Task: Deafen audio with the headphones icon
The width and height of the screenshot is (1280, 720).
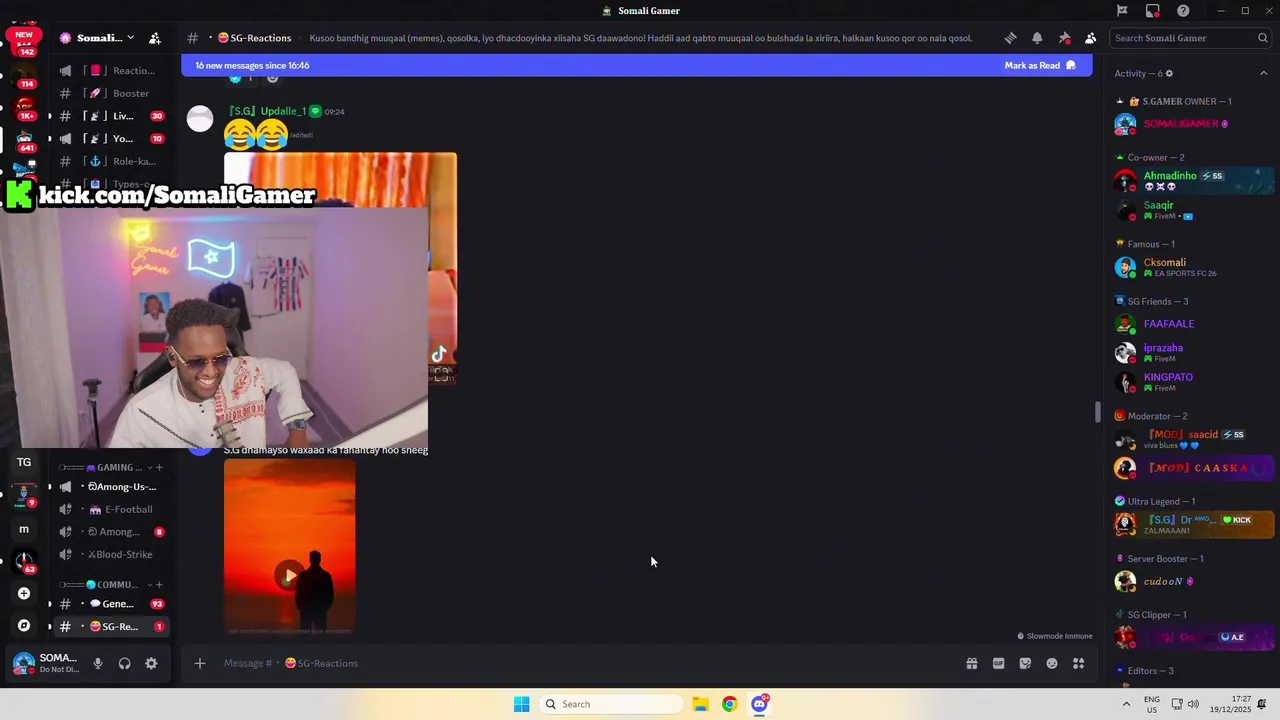Action: 124,663
